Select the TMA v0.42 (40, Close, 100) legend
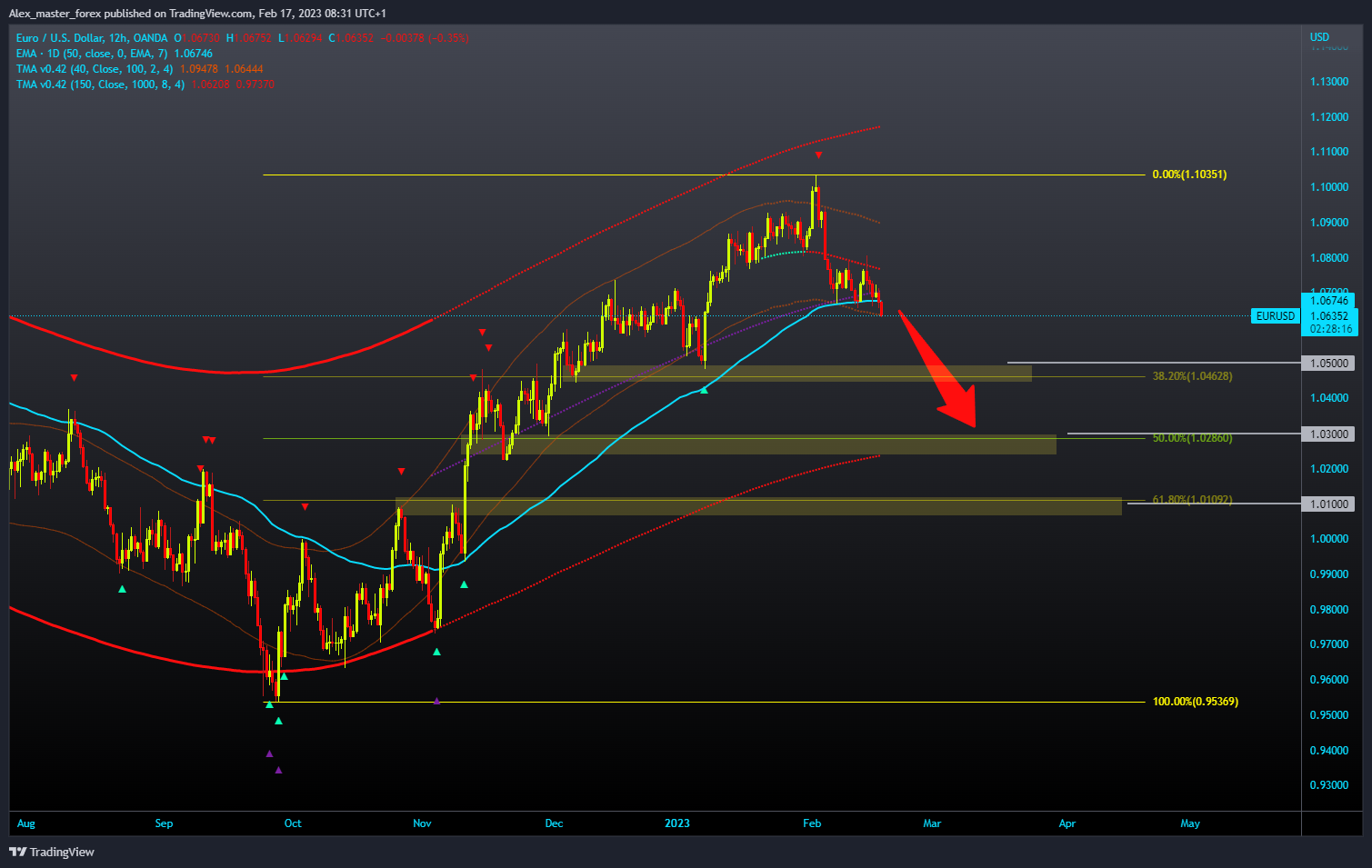Image resolution: width=1372 pixels, height=868 pixels. click(139, 69)
